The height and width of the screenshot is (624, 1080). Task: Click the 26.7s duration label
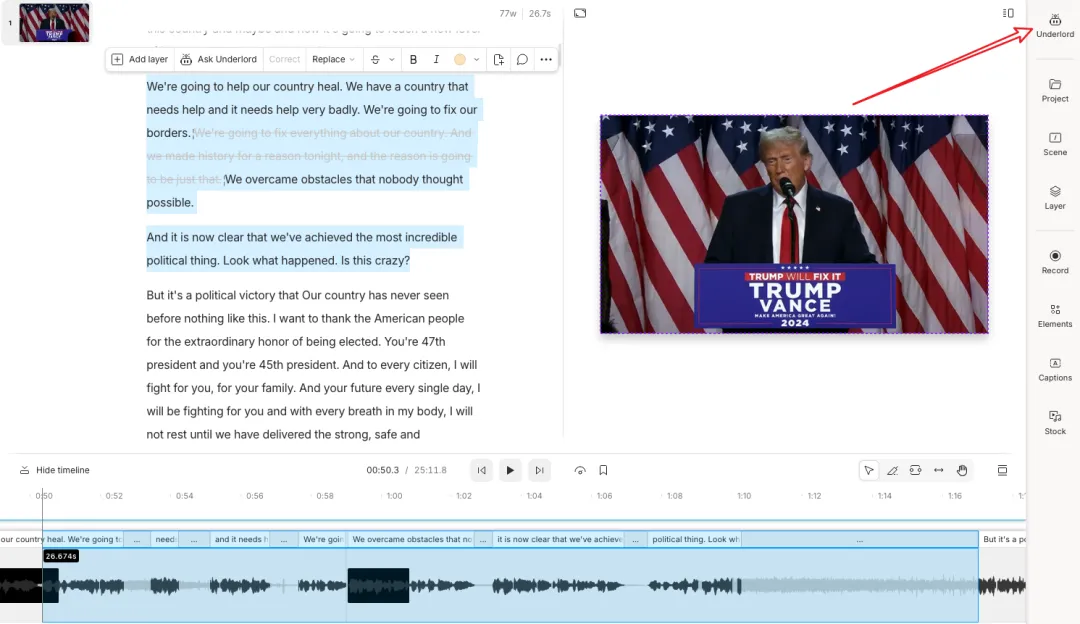tap(539, 14)
